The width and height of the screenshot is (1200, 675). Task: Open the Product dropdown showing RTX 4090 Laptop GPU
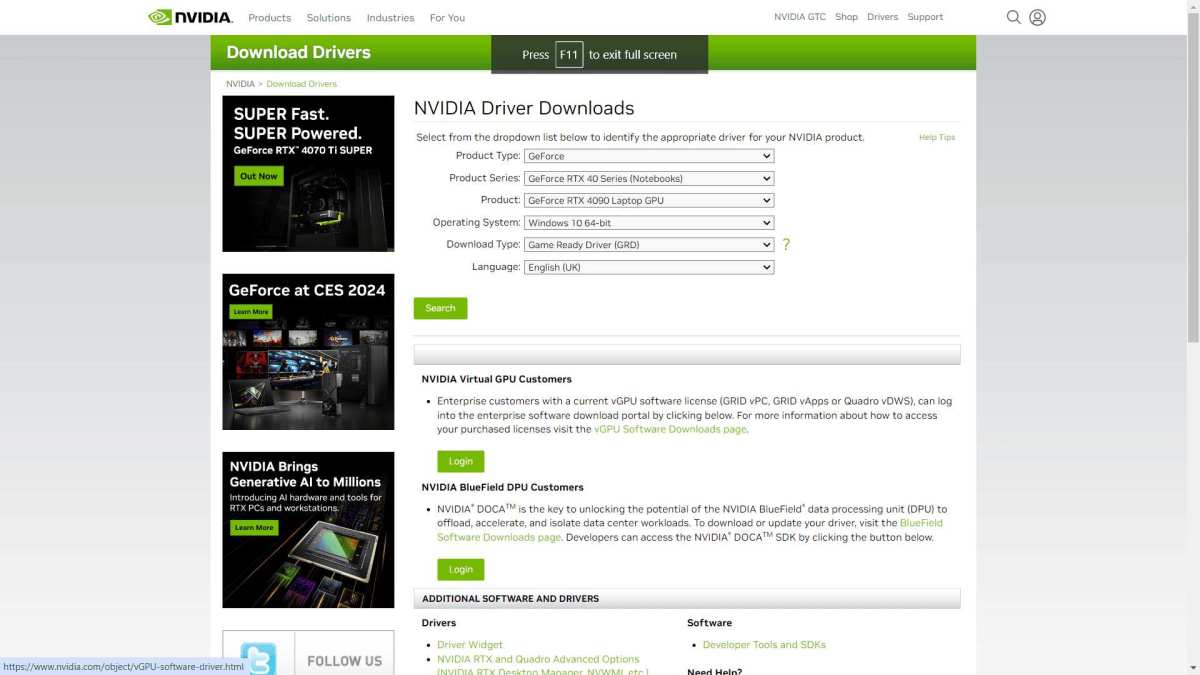coord(649,200)
